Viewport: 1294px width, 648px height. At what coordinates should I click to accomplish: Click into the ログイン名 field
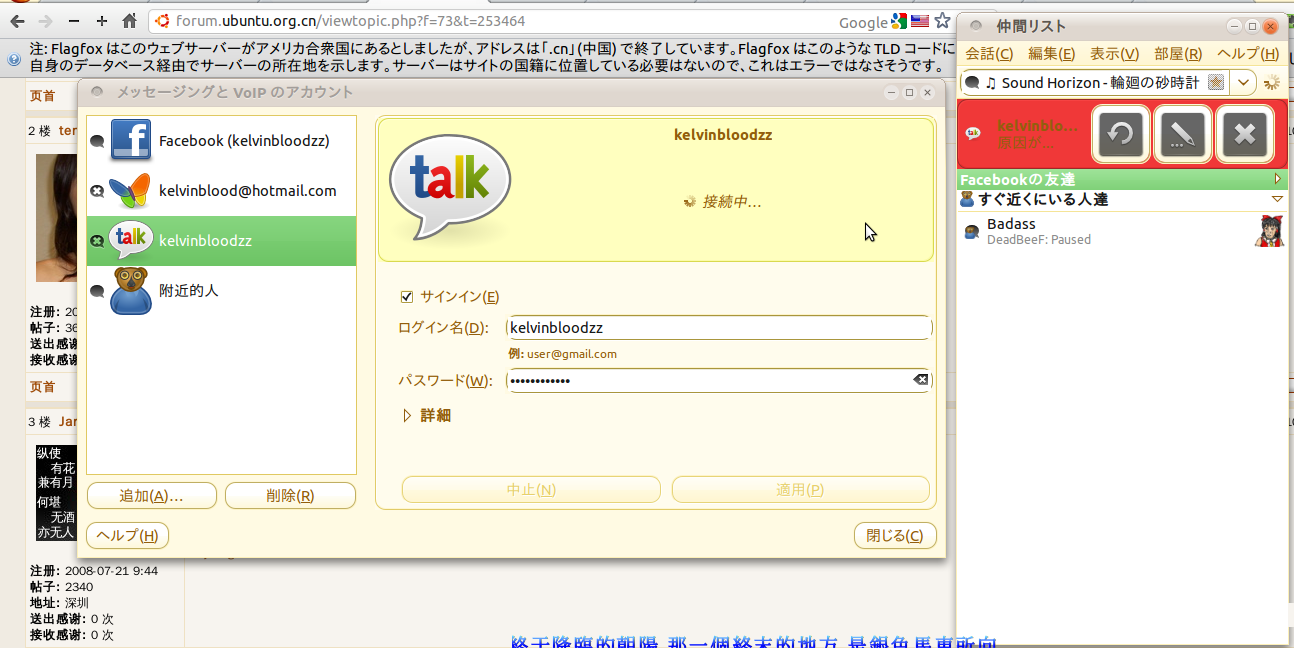click(718, 328)
